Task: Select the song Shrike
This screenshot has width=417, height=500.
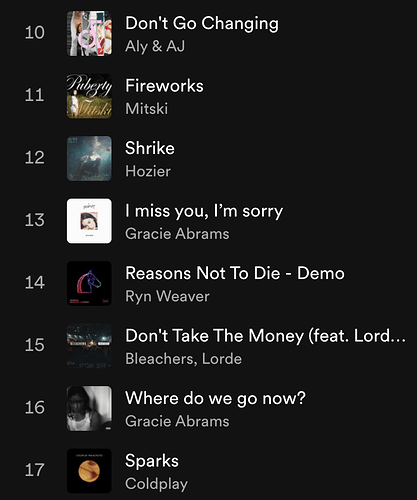Action: [150, 148]
